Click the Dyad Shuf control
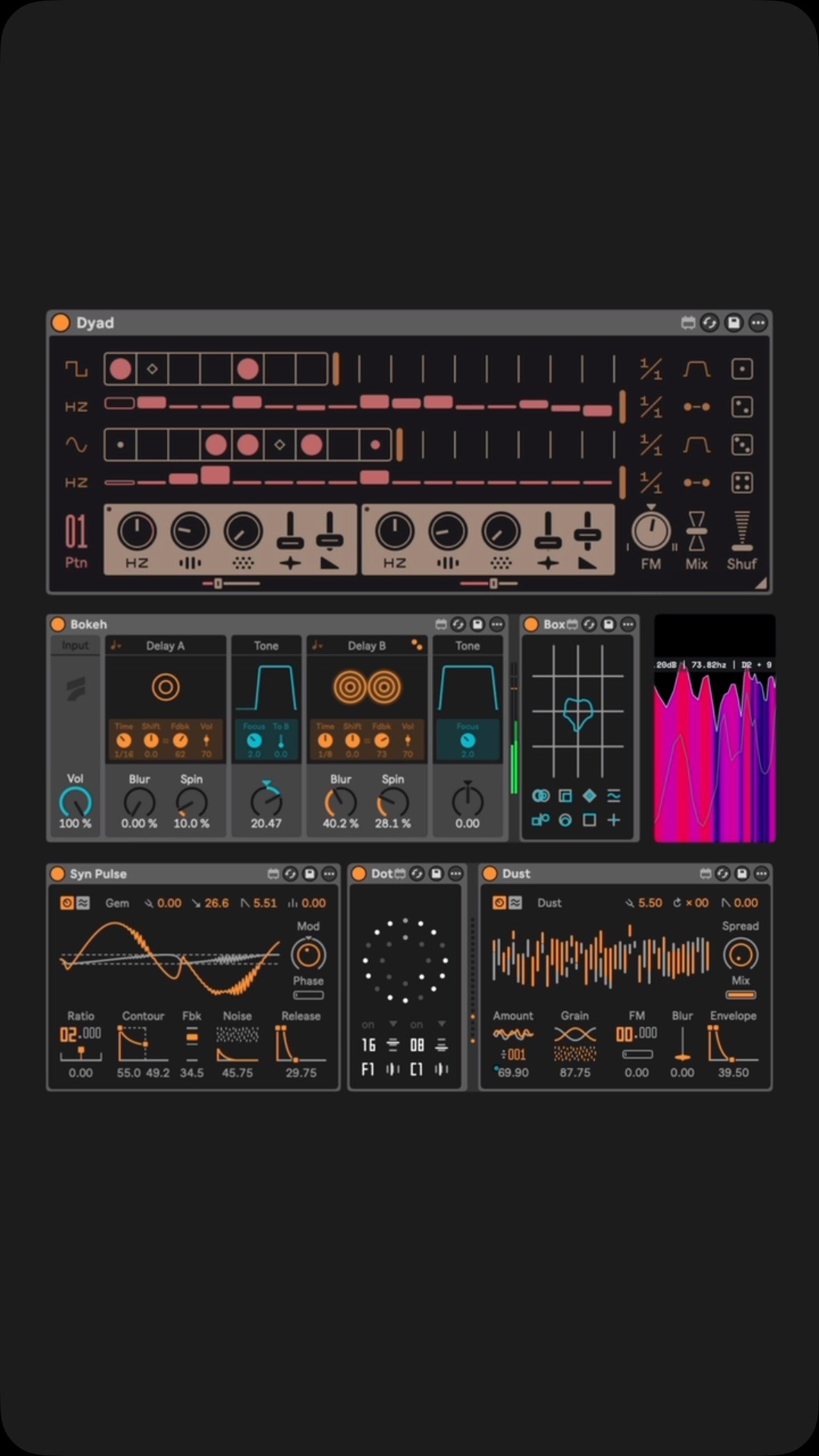The width and height of the screenshot is (819, 1456). coord(742,532)
